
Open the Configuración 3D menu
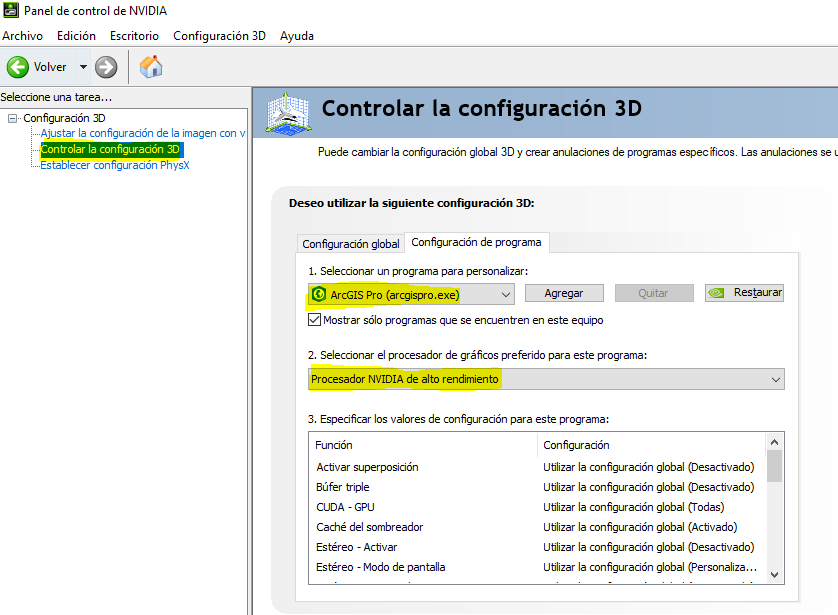(219, 36)
